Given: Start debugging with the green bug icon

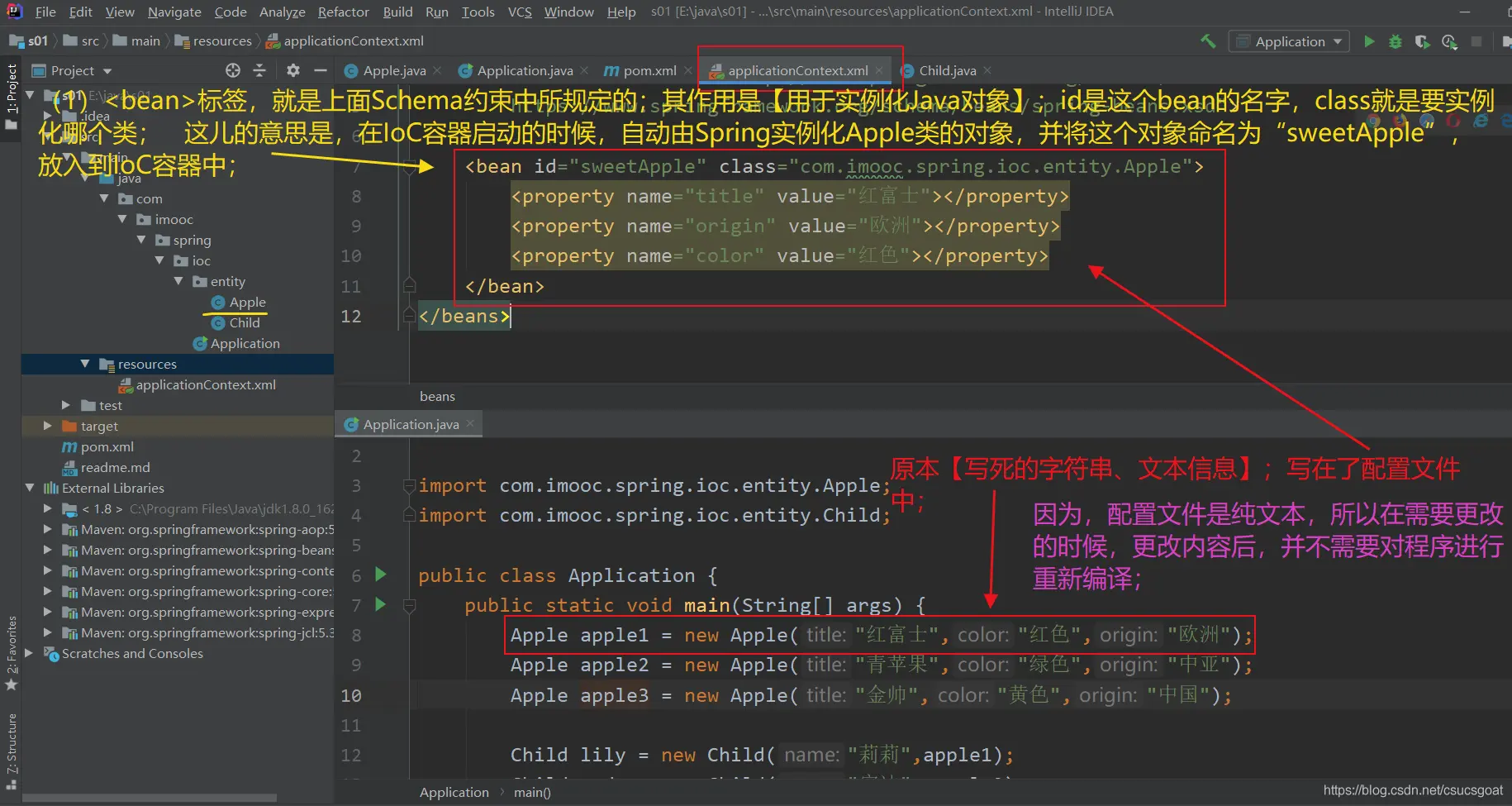Looking at the screenshot, I should (x=1396, y=41).
